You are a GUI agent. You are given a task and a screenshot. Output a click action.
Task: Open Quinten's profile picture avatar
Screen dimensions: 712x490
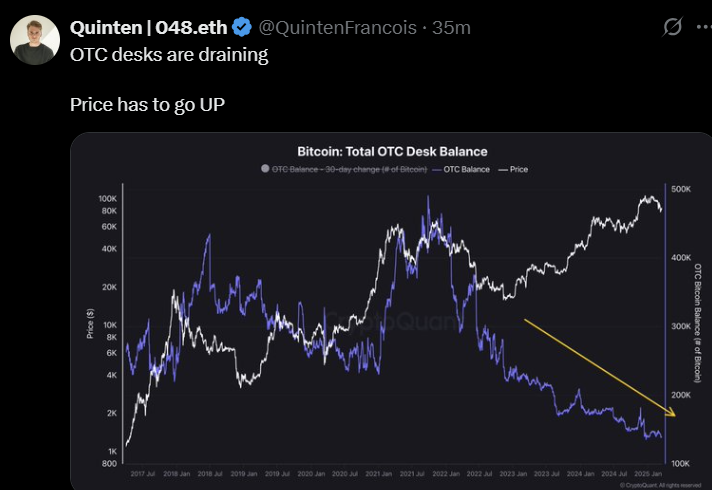click(34, 39)
